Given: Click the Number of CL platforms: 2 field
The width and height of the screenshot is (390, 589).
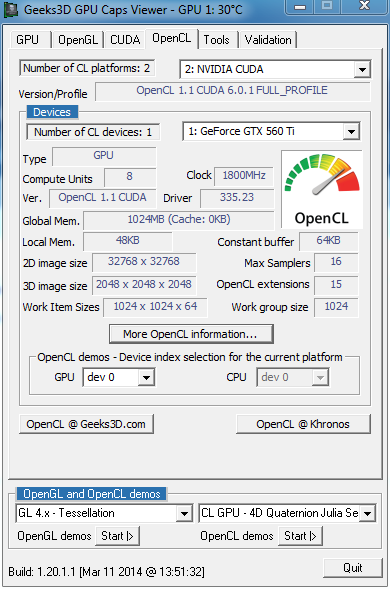Looking at the screenshot, I should pyautogui.click(x=87, y=68).
